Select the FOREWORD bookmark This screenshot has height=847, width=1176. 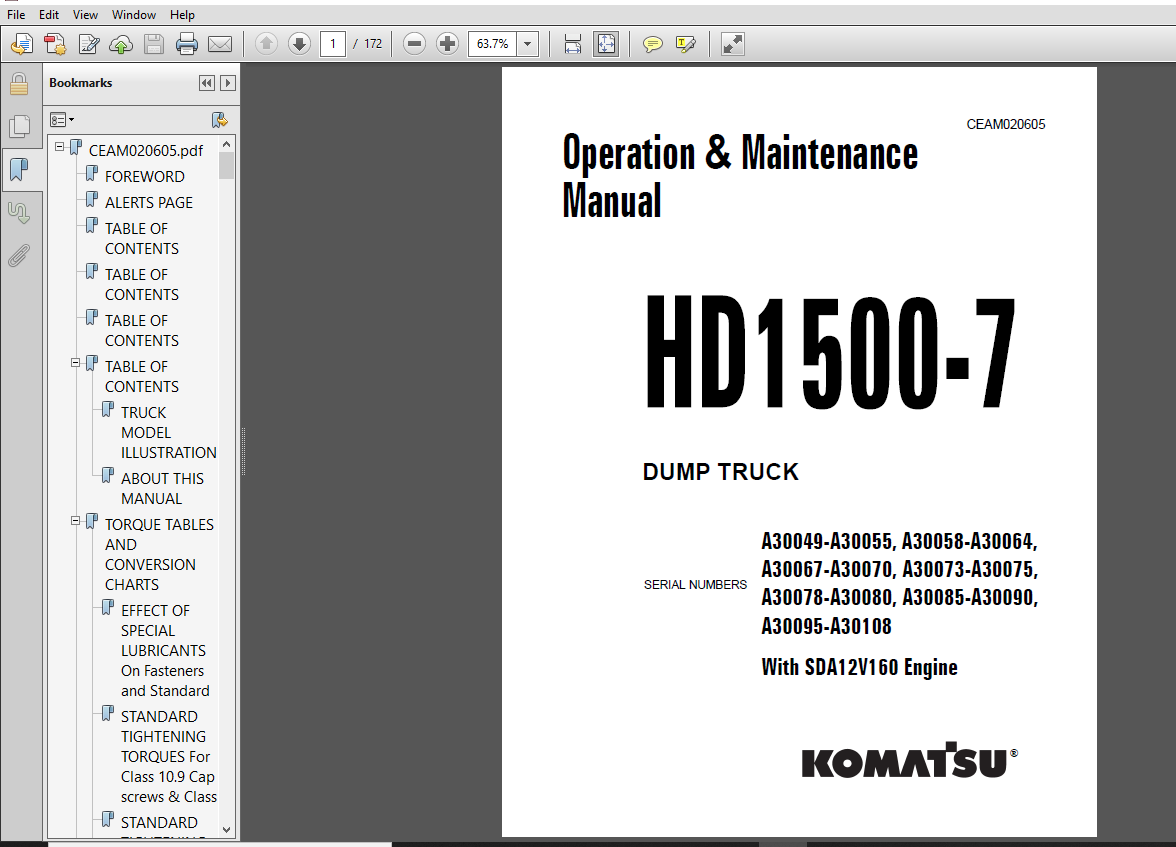[144, 176]
